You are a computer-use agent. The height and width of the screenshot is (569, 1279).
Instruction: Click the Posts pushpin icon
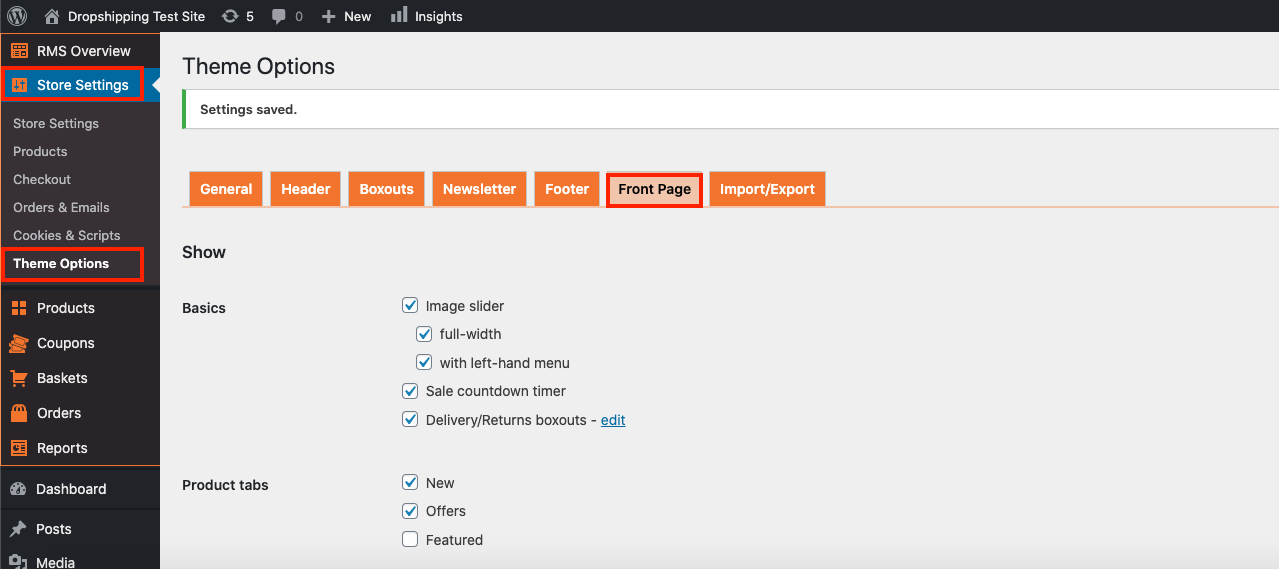pyautogui.click(x=18, y=529)
